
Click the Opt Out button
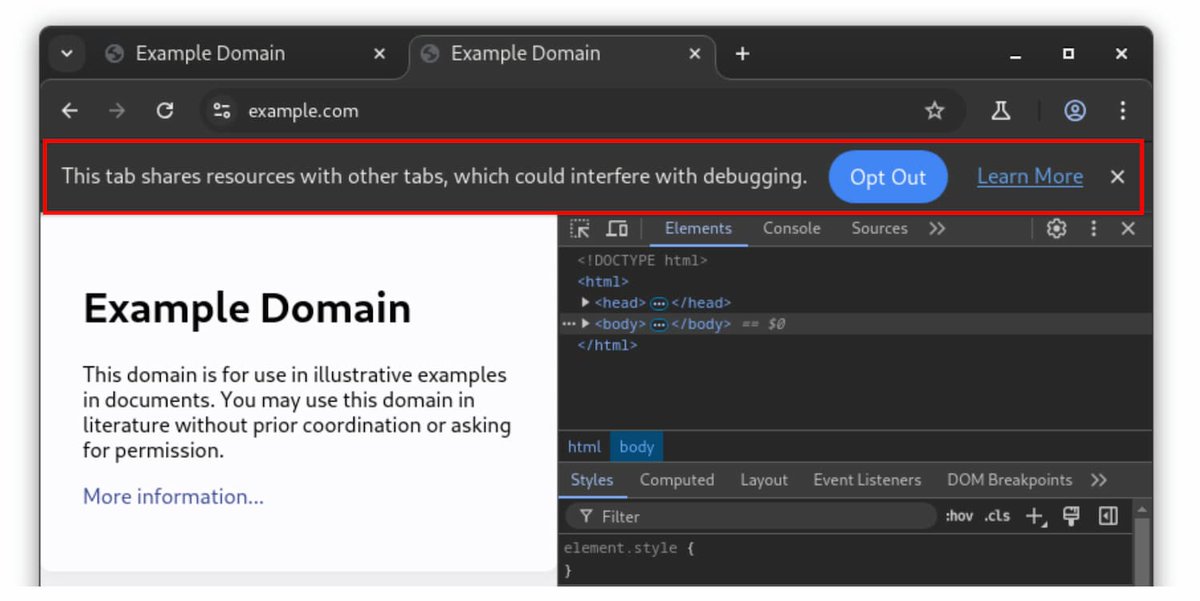[888, 176]
